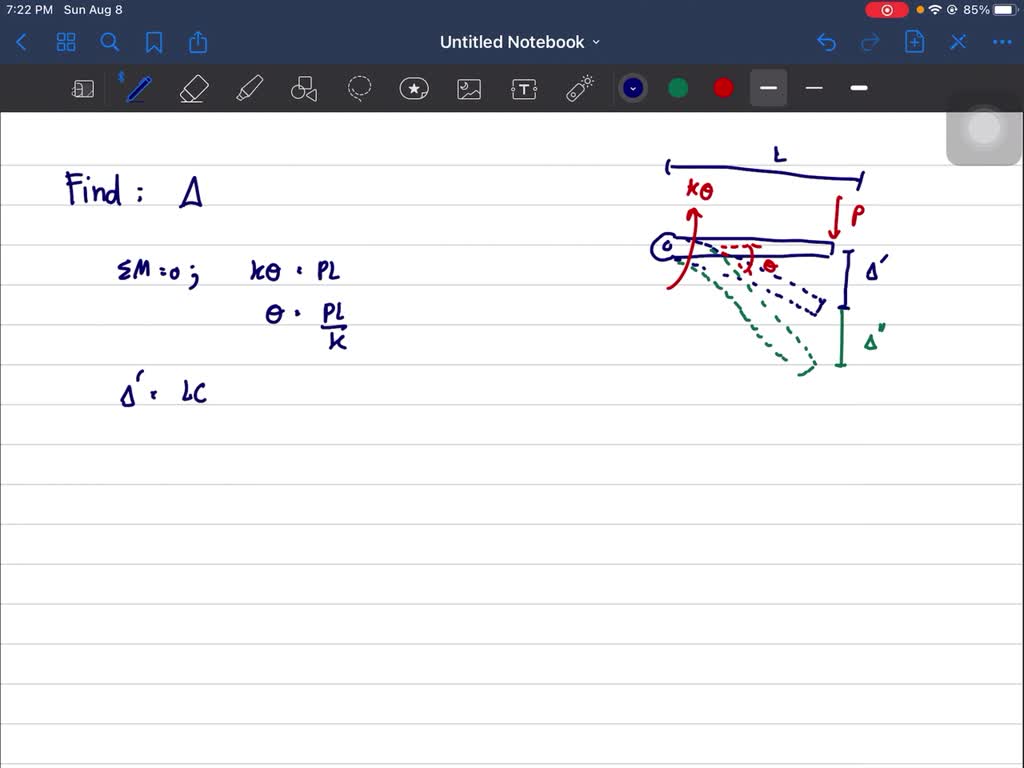Open the share and export menu
Screen dimensions: 1024x768
point(198,42)
